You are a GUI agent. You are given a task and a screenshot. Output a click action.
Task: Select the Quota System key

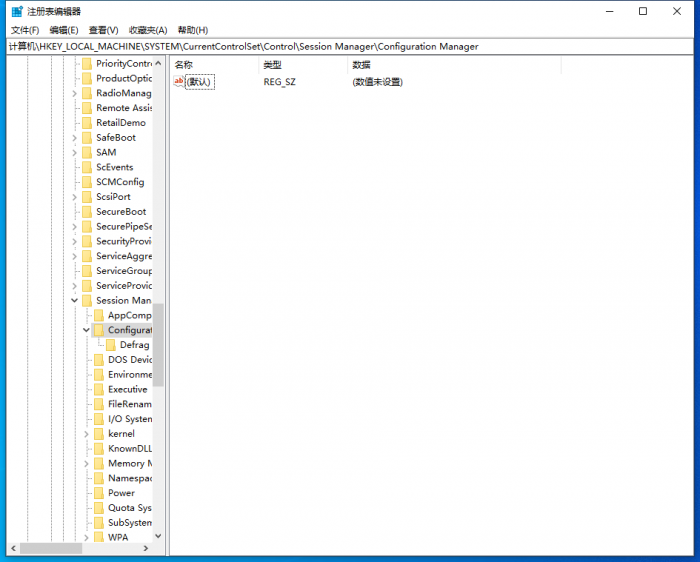(129, 508)
